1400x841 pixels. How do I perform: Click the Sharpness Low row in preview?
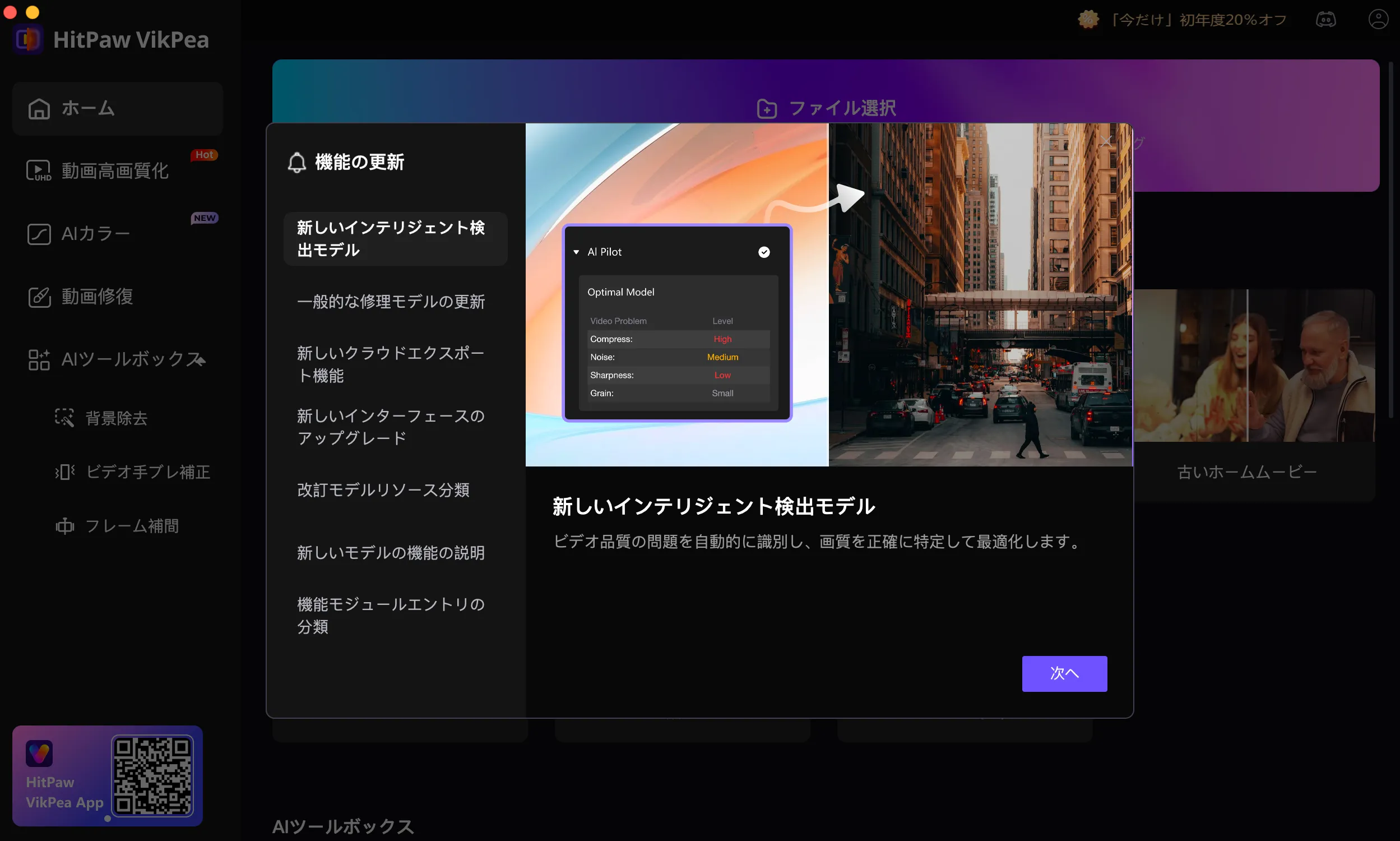[678, 375]
